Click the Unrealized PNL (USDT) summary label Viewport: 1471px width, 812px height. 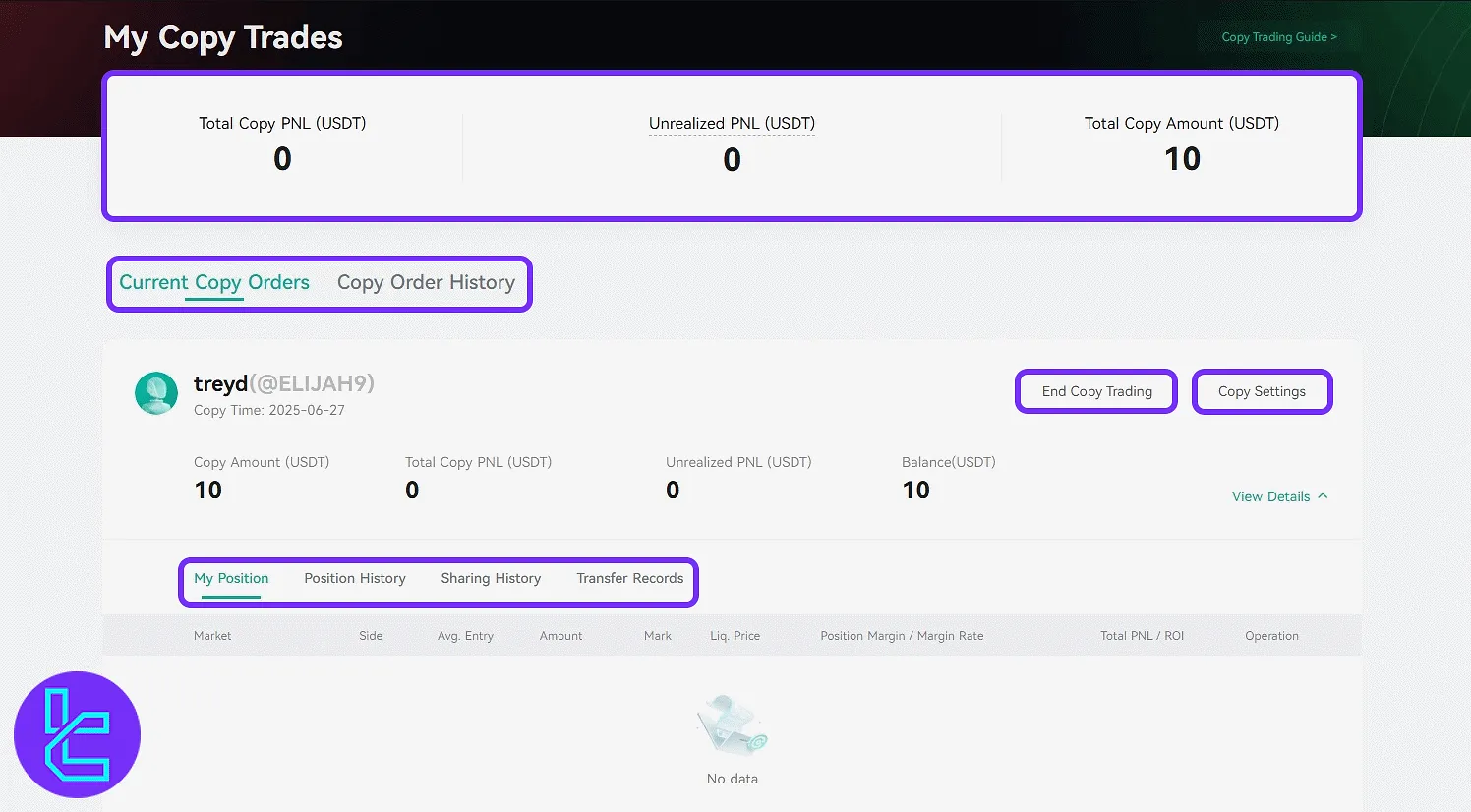732,123
